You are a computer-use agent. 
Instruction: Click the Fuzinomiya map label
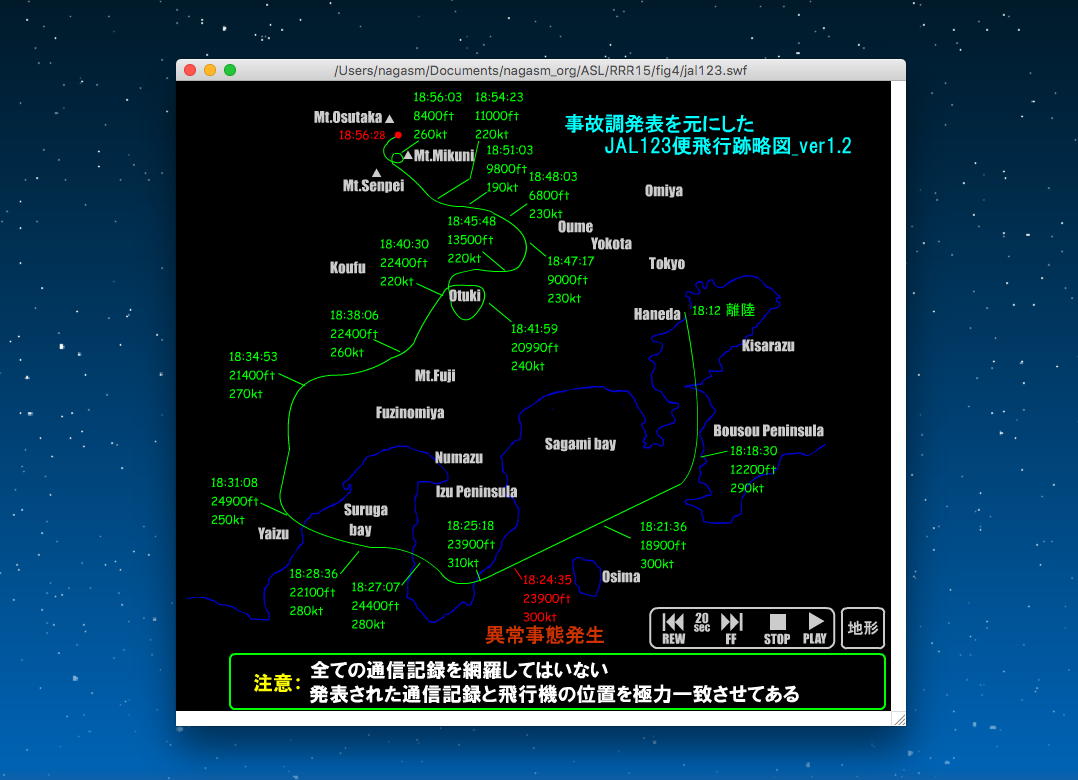coord(410,413)
